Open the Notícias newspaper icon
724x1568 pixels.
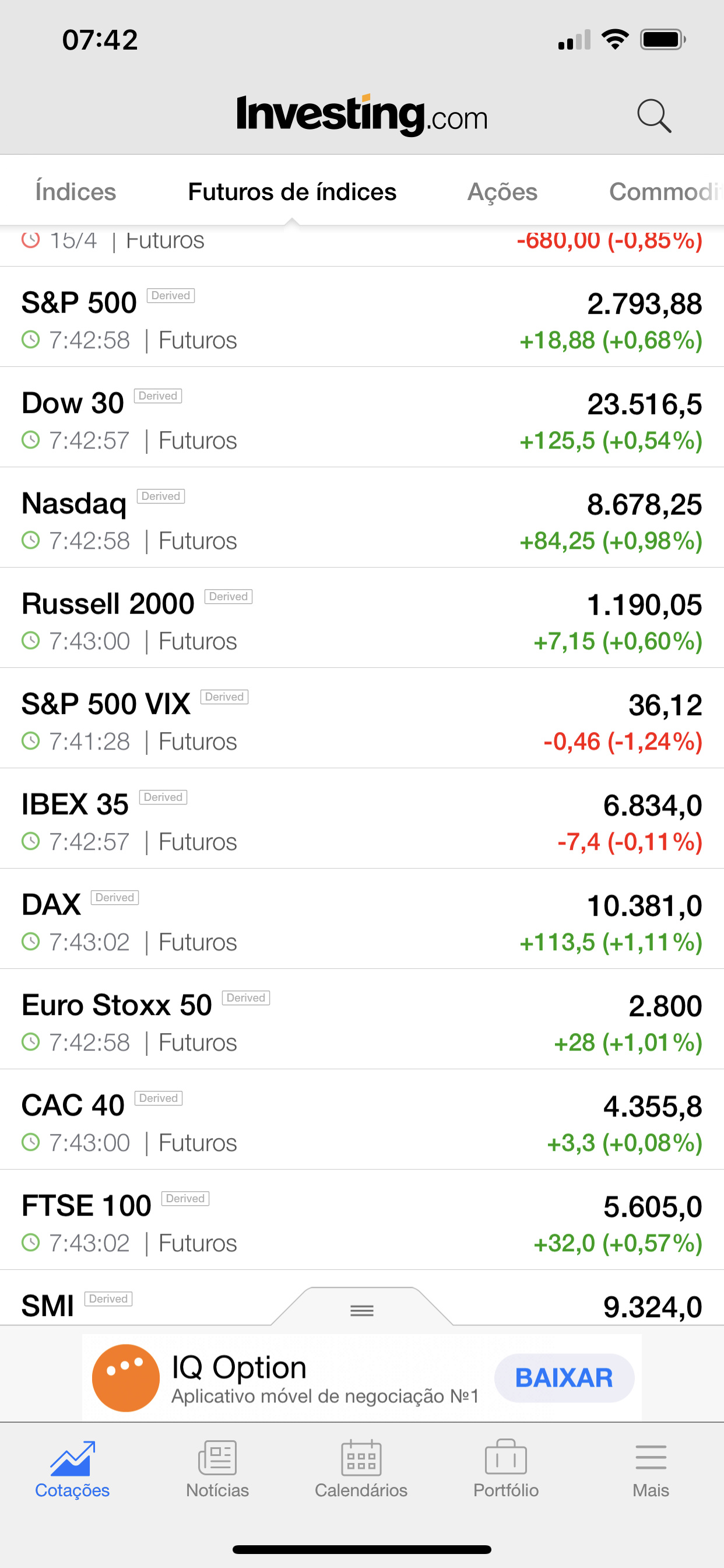coord(217,1458)
